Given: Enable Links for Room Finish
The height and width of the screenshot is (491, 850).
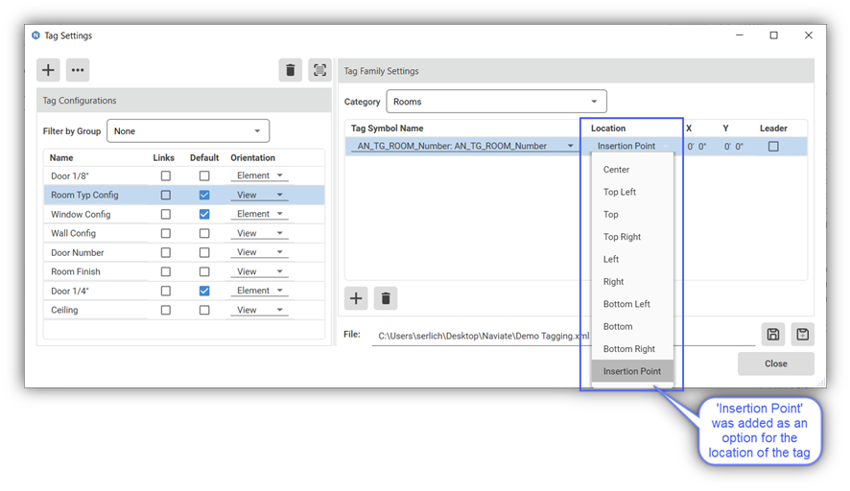Looking at the screenshot, I should pyautogui.click(x=165, y=272).
